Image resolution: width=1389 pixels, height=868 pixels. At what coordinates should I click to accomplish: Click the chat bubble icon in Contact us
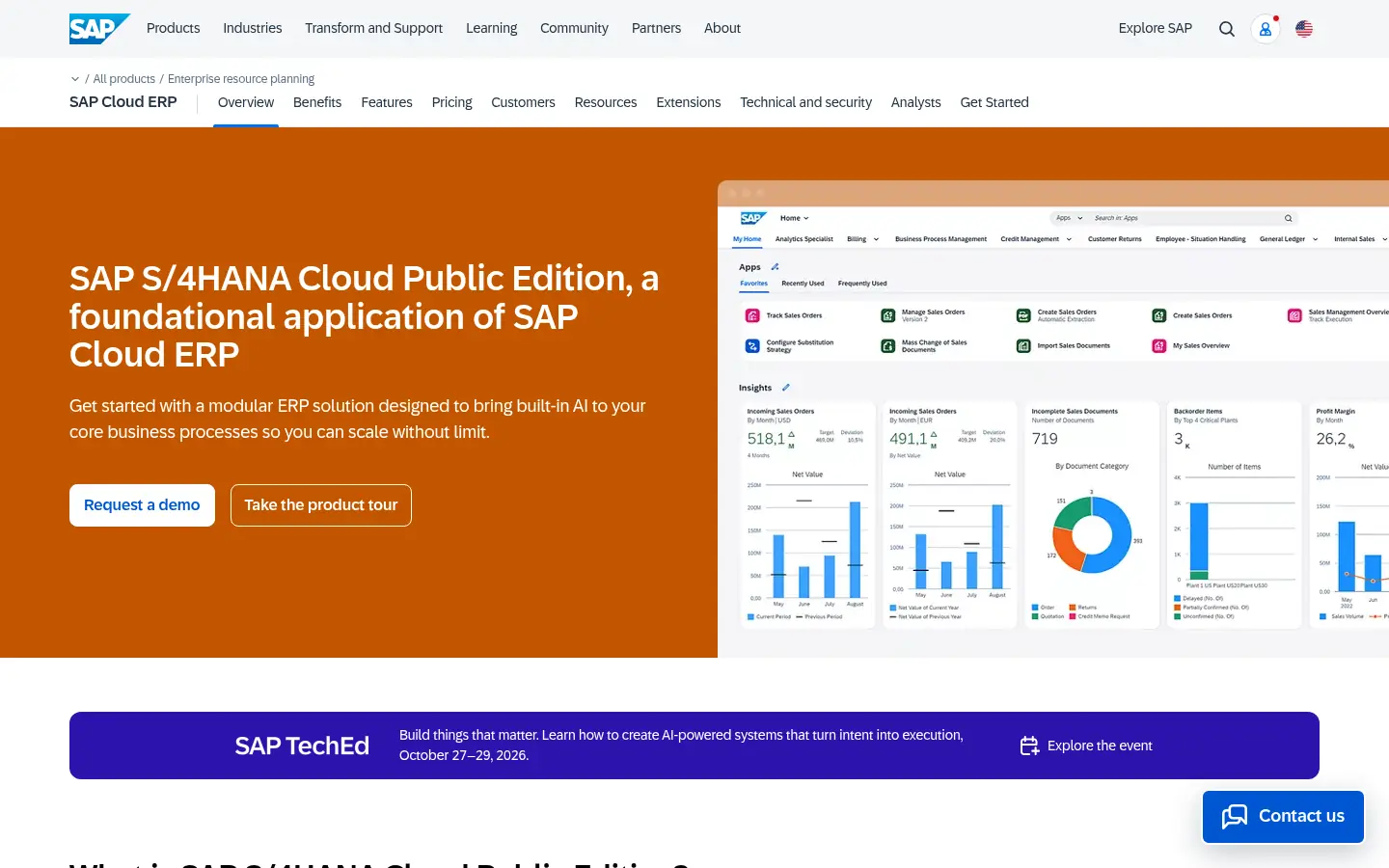1235,817
